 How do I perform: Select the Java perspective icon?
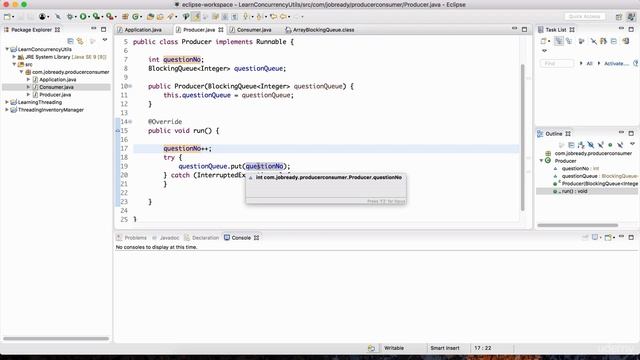[631, 17]
